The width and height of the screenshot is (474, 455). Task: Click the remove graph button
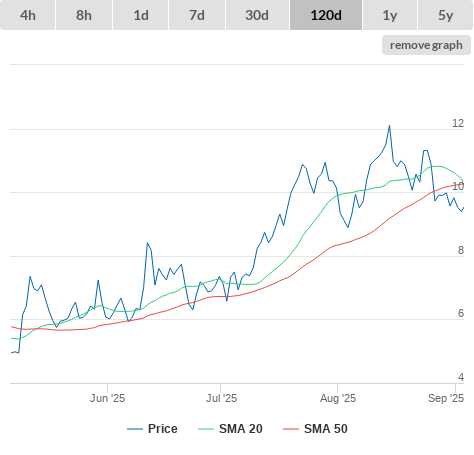point(426,45)
